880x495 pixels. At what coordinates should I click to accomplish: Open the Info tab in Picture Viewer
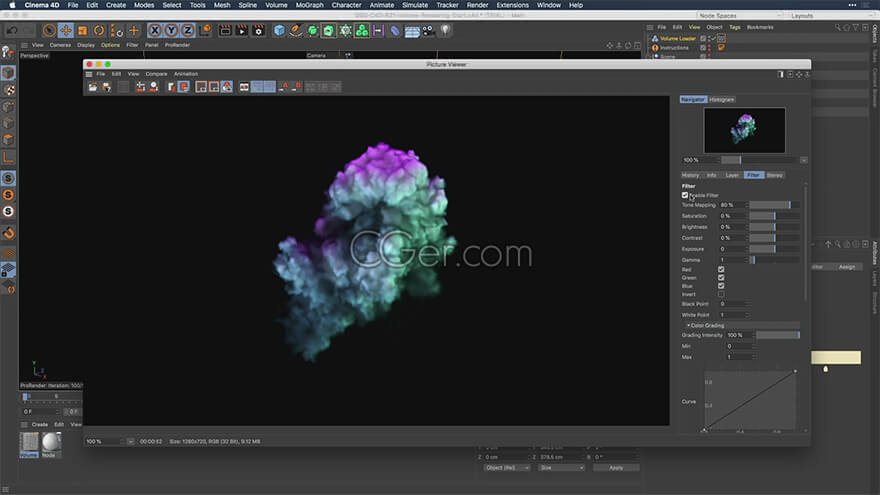coord(711,175)
